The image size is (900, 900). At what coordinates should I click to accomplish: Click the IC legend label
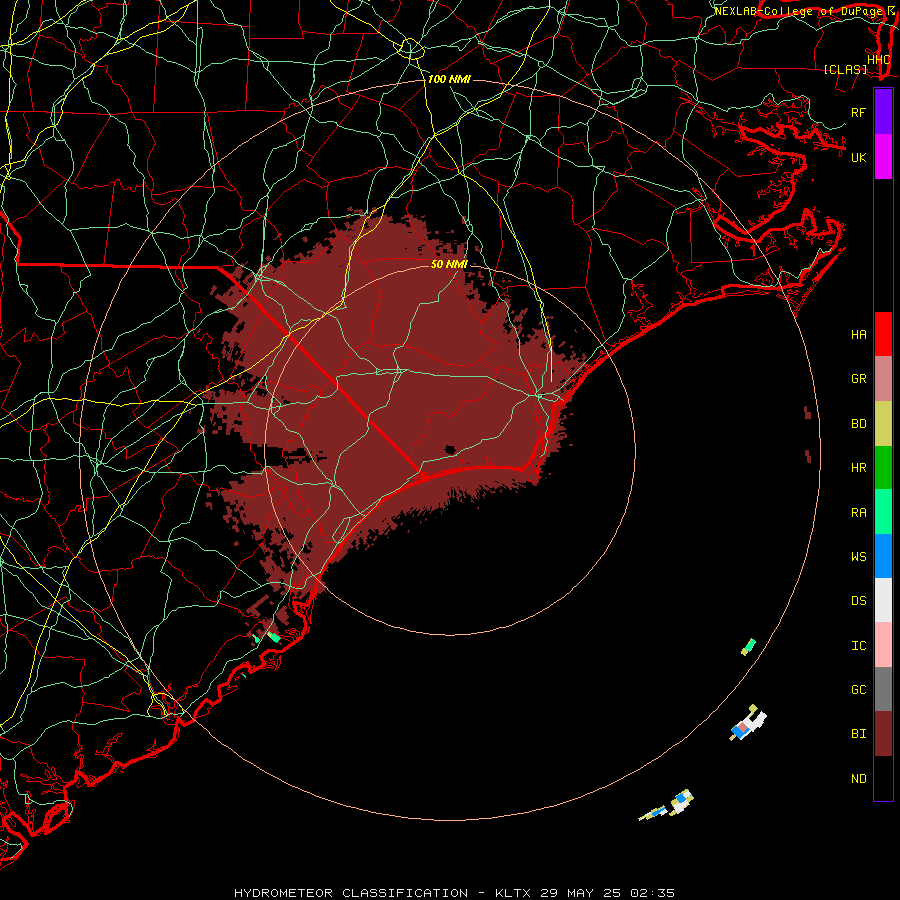click(x=859, y=646)
